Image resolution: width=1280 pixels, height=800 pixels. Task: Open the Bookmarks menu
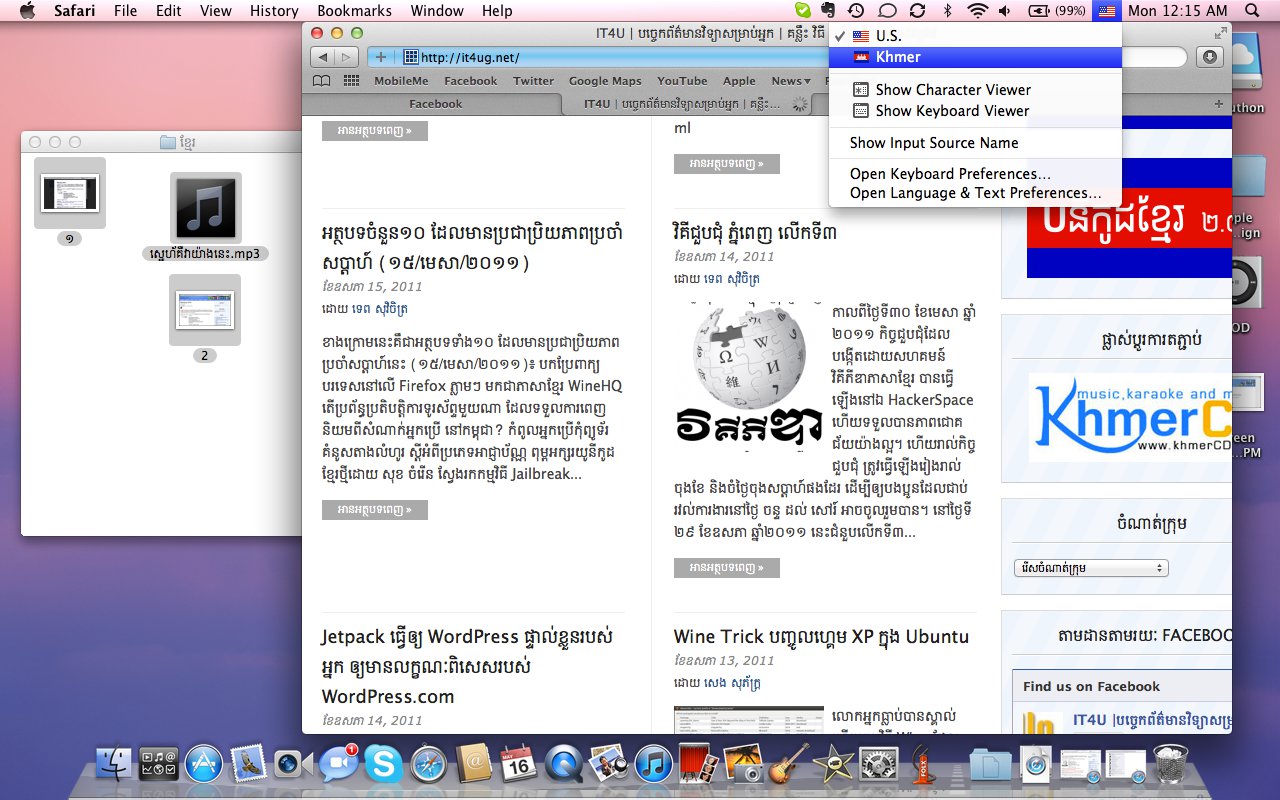[x=354, y=11]
